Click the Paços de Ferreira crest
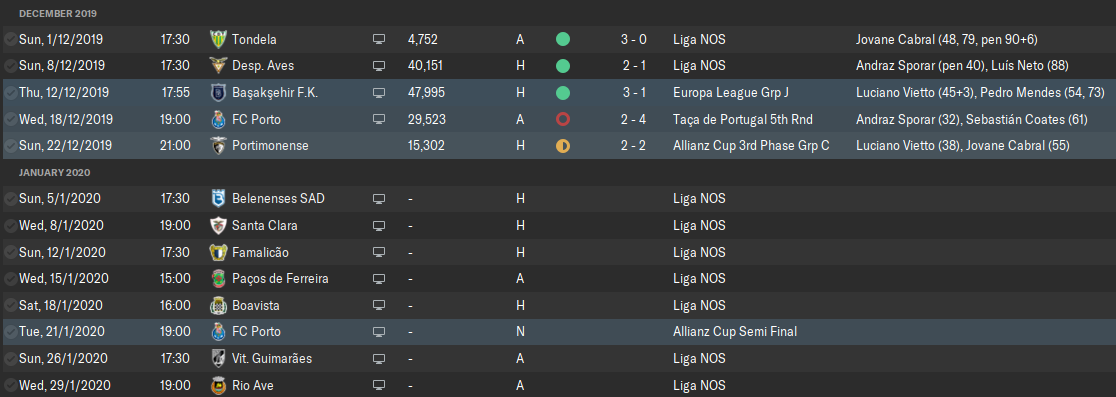 tap(218, 279)
